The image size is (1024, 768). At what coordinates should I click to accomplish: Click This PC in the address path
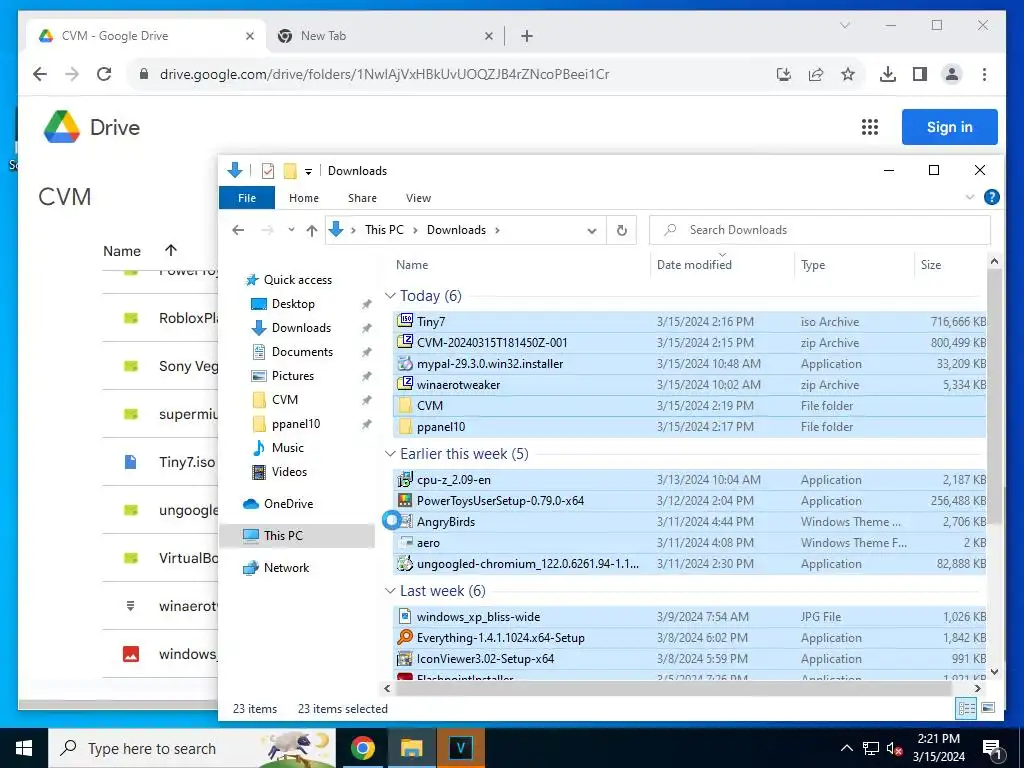click(x=384, y=230)
